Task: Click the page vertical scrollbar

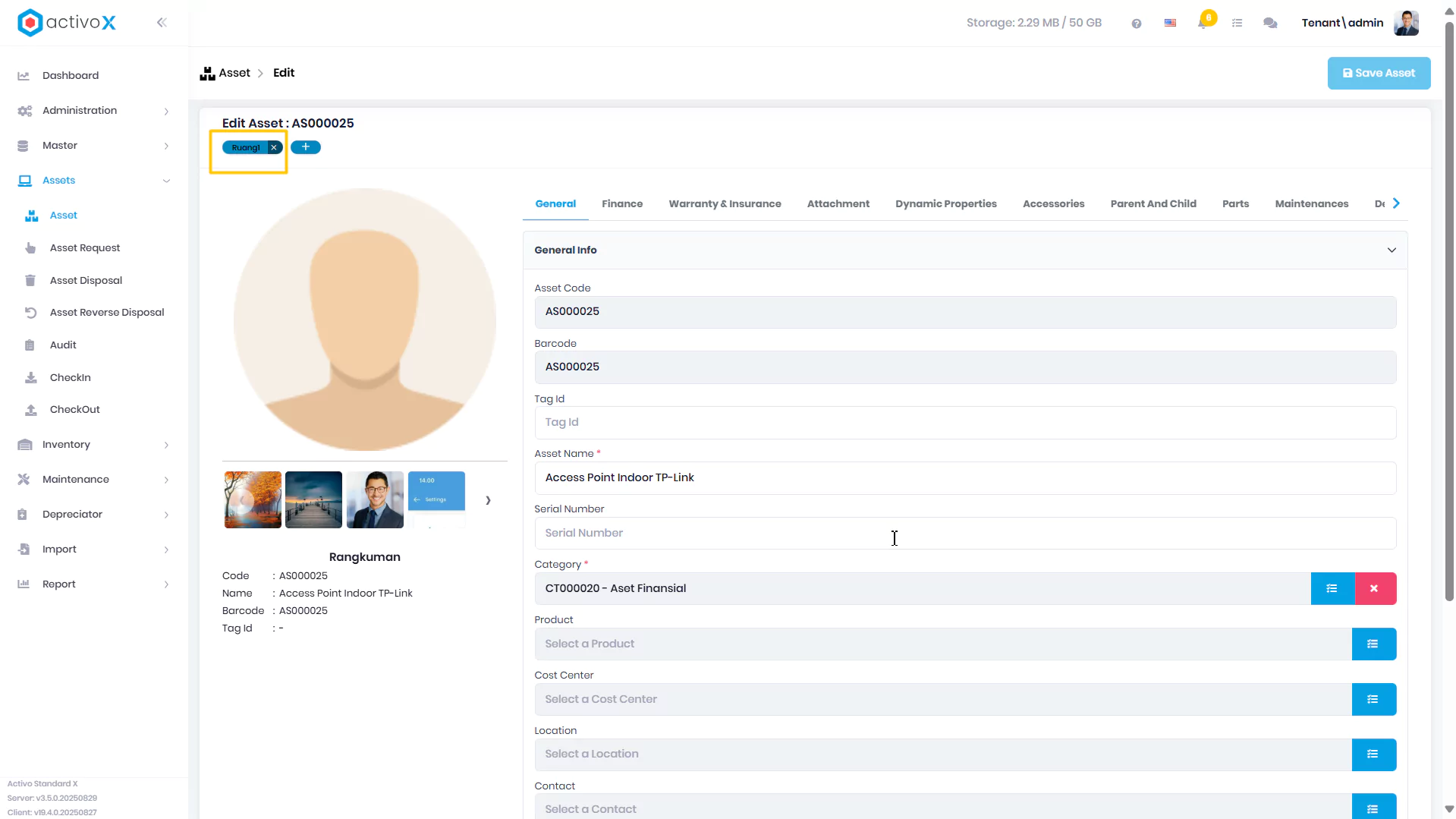Action: pos(1449,311)
